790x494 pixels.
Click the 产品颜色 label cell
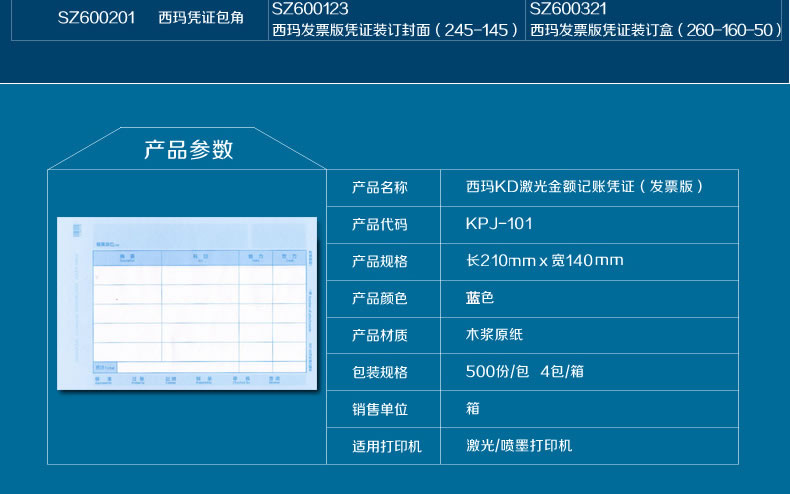click(x=383, y=299)
